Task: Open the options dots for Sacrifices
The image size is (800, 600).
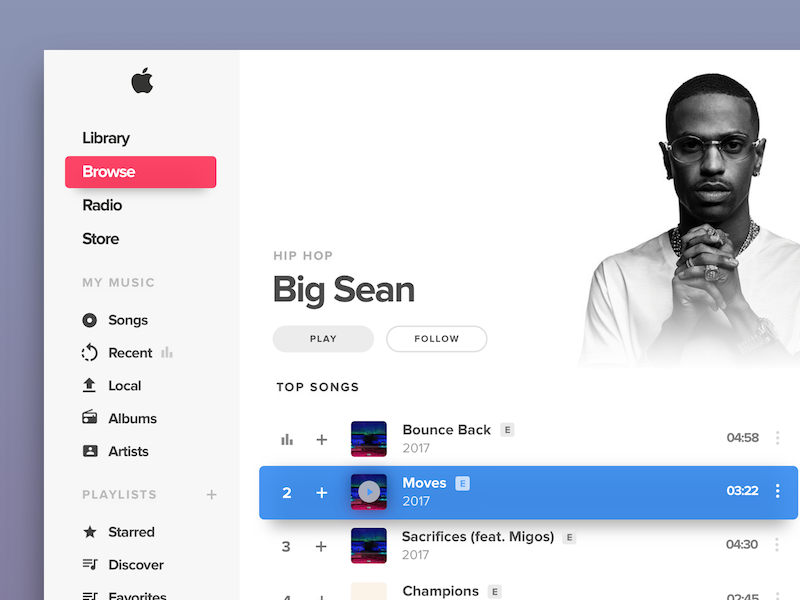Action: click(x=777, y=544)
